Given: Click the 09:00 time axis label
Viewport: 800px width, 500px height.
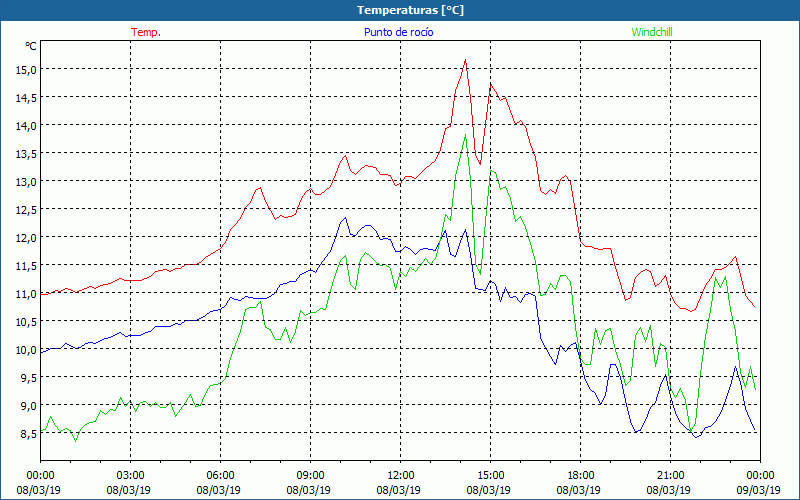Looking at the screenshot, I should tap(310, 476).
